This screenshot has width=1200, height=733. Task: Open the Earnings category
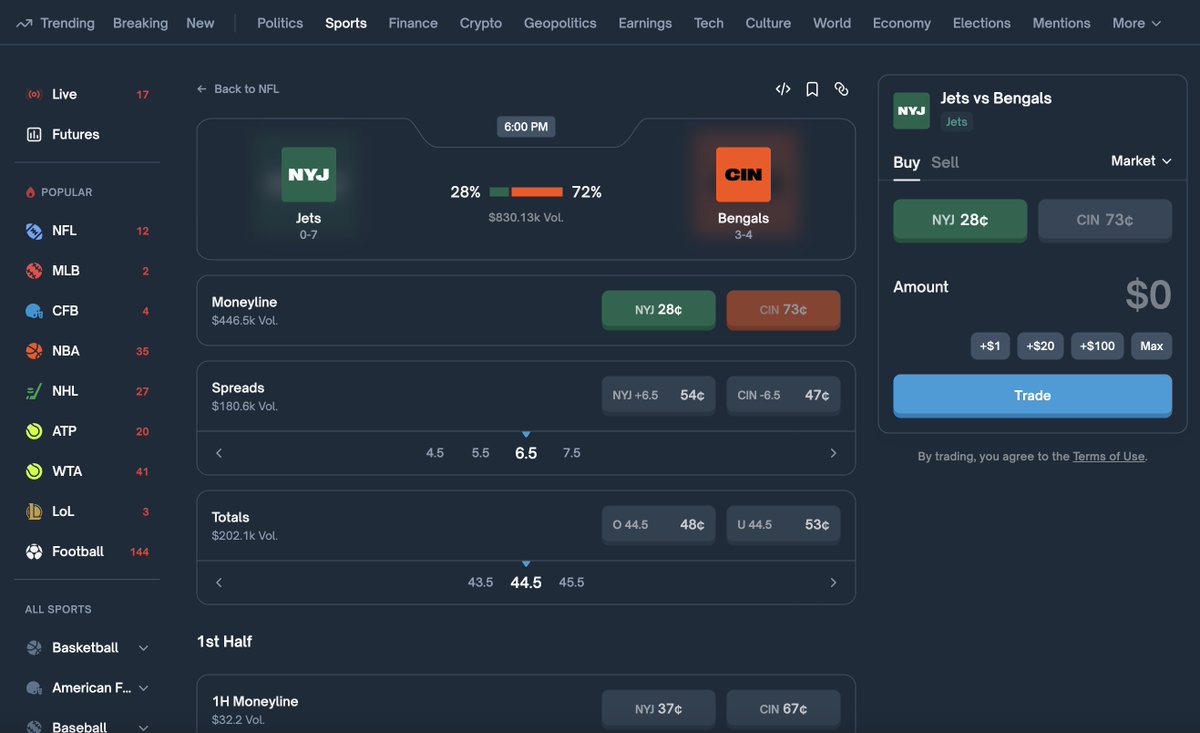(x=645, y=23)
